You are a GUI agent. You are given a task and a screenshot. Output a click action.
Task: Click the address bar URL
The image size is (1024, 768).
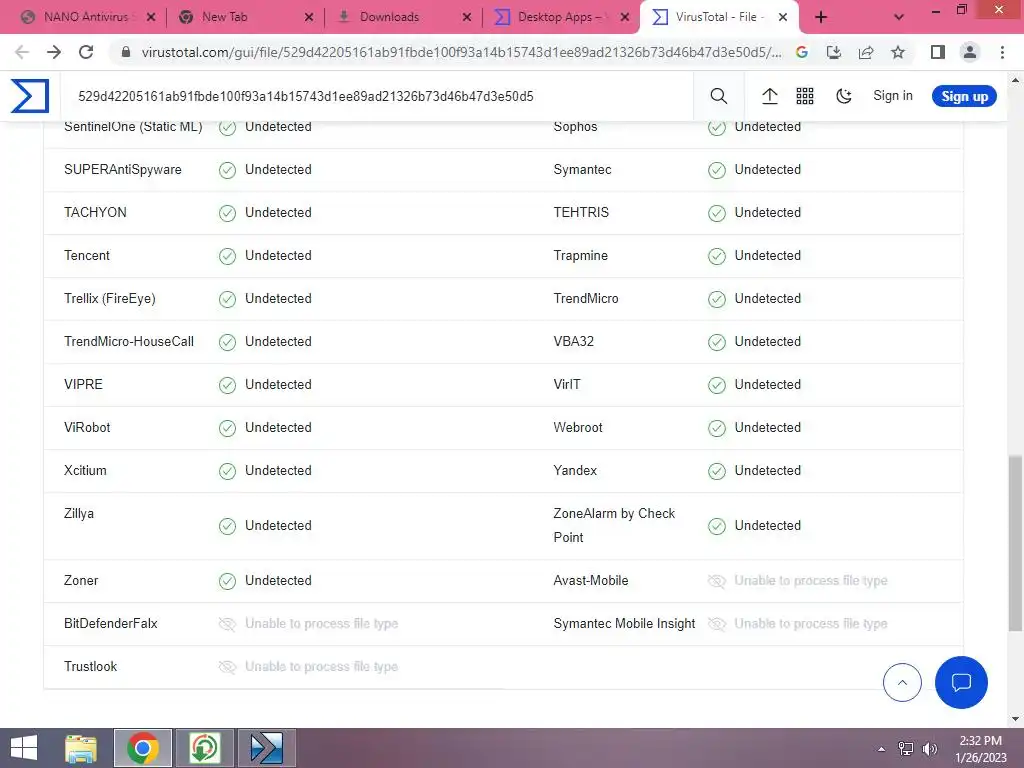click(461, 52)
